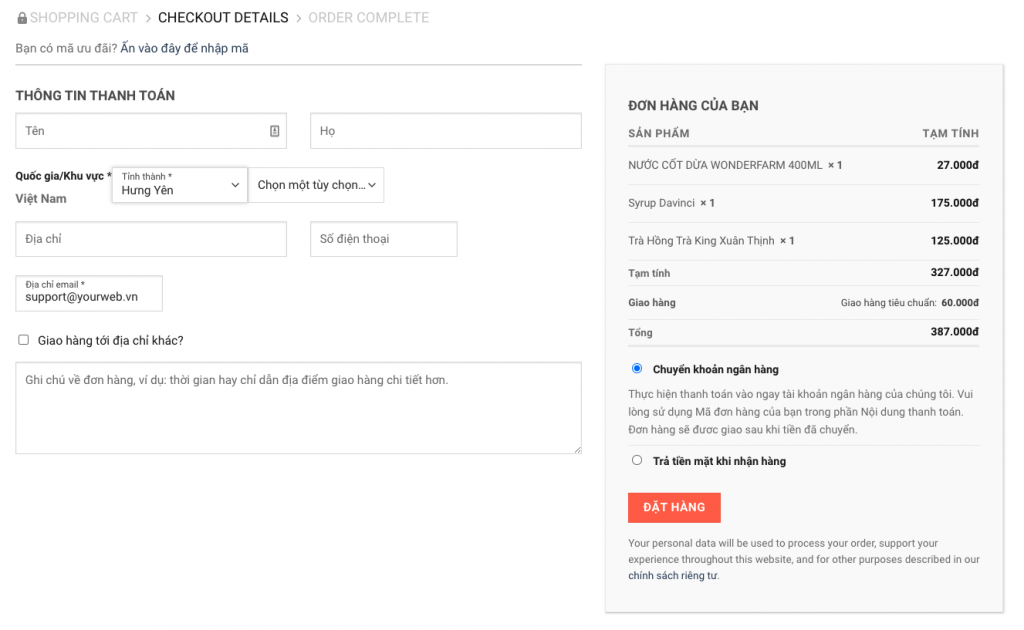
Task: Focus the Họ input field
Action: [445, 131]
